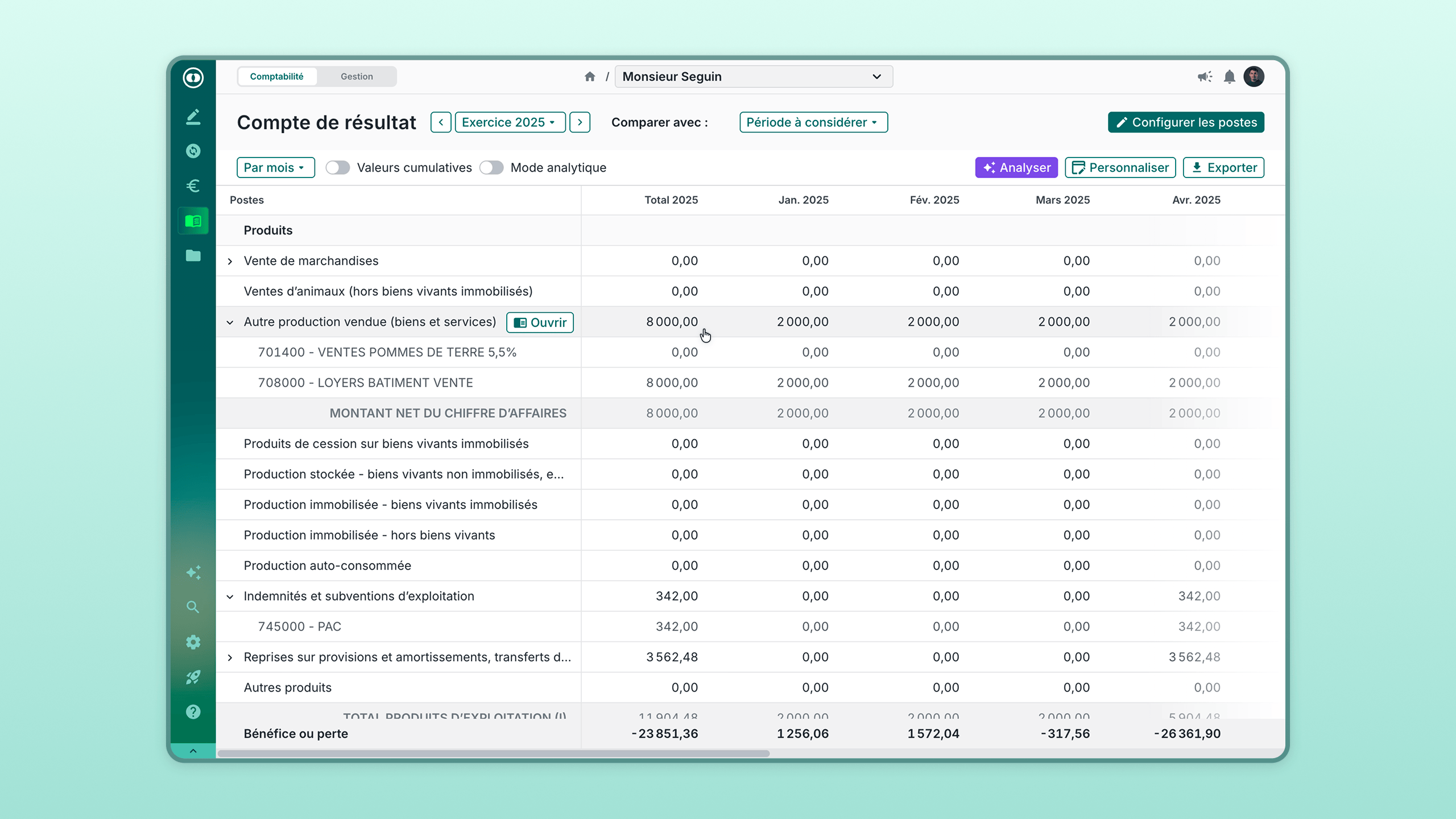Click the Configurer les postes button
The height and width of the screenshot is (819, 1456).
coord(1186,122)
